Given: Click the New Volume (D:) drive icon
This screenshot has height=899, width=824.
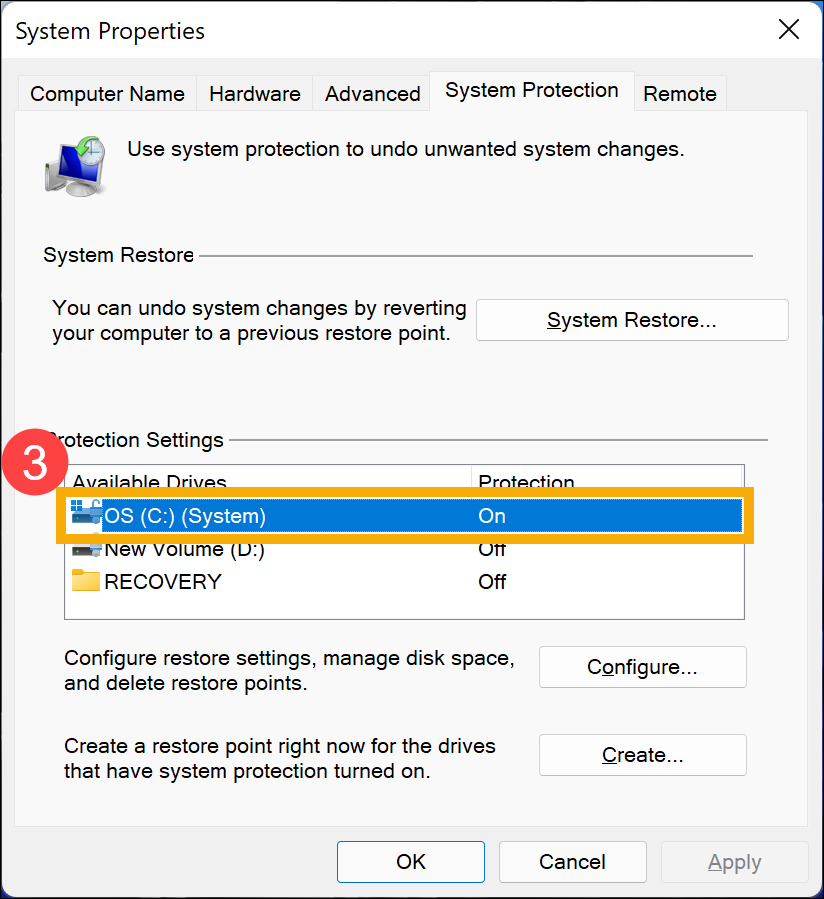Looking at the screenshot, I should 86,549.
